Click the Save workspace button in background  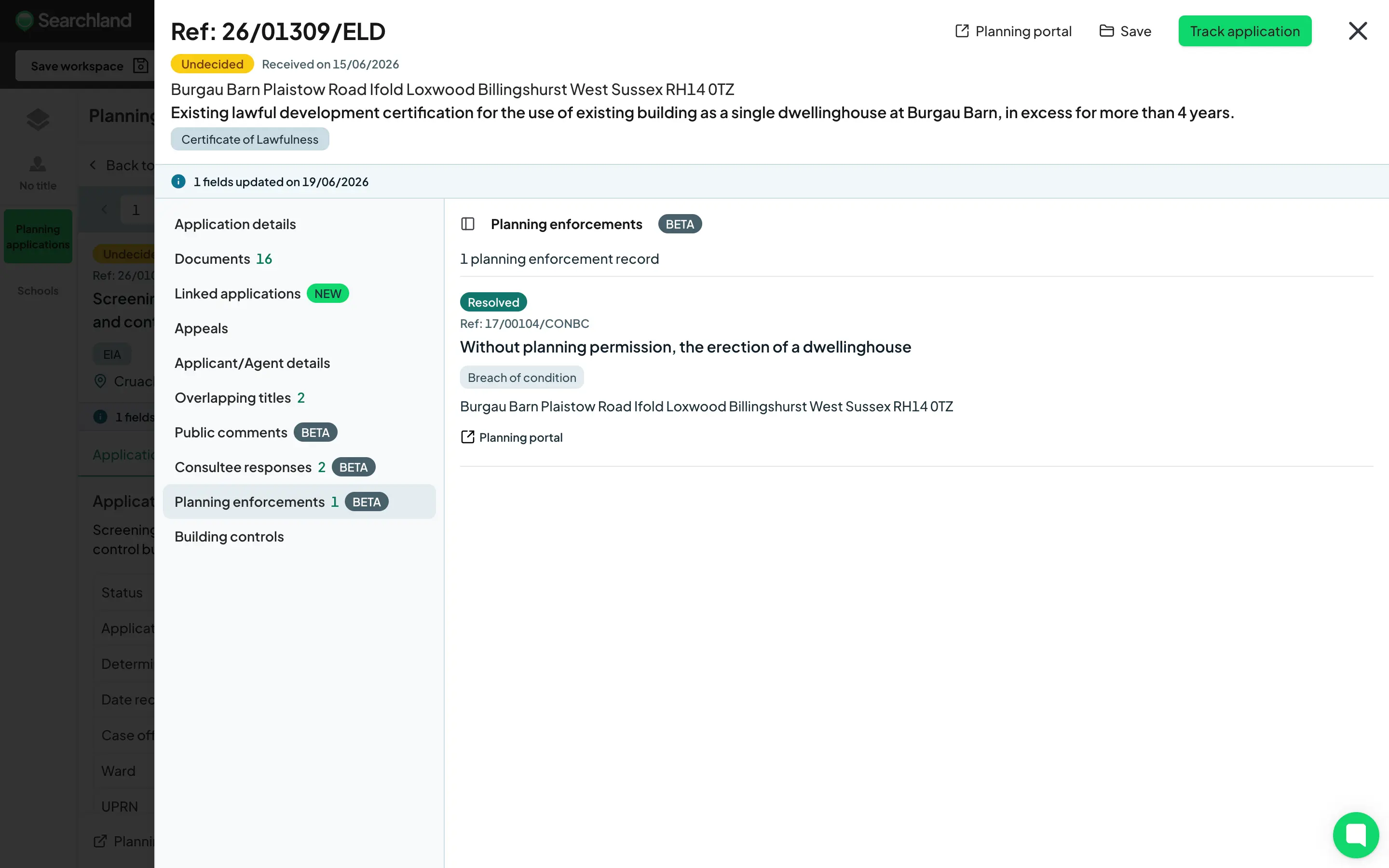(84, 66)
